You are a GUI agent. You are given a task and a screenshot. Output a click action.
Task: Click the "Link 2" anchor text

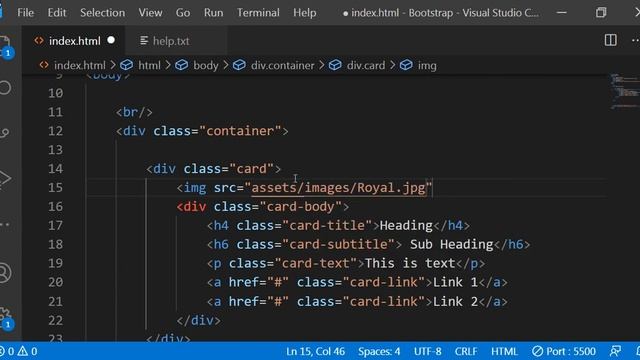[x=455, y=302]
